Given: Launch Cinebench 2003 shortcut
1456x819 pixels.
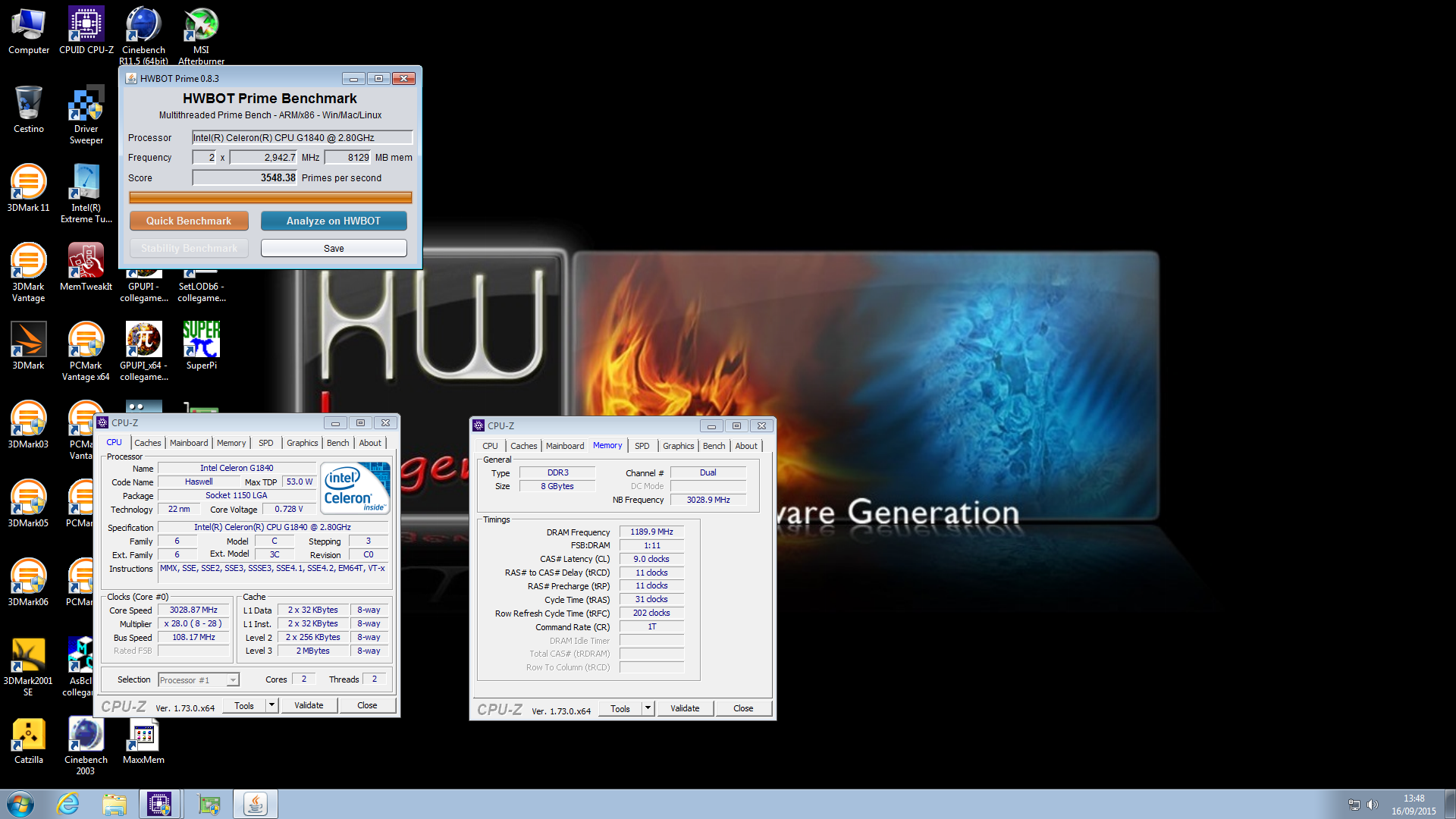Looking at the screenshot, I should 86,745.
